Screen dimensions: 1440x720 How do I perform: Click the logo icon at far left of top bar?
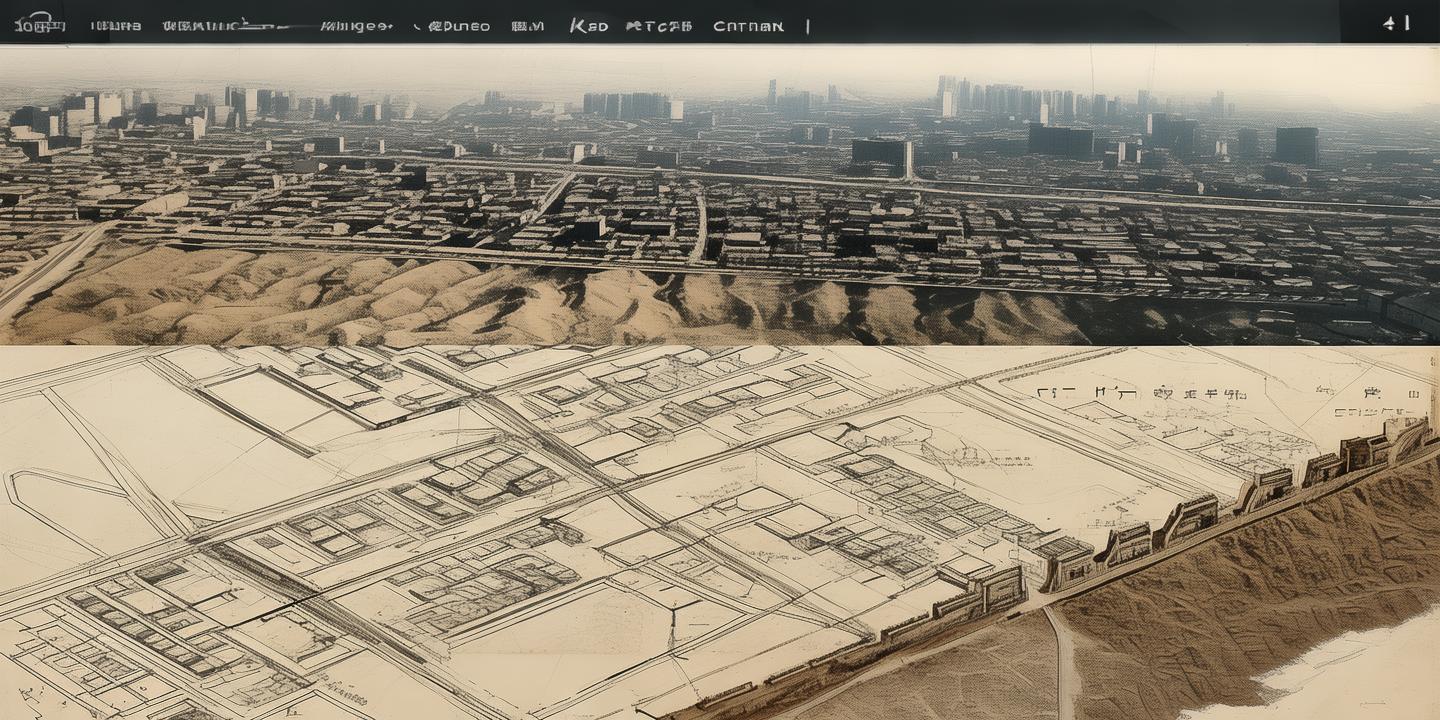[38, 24]
